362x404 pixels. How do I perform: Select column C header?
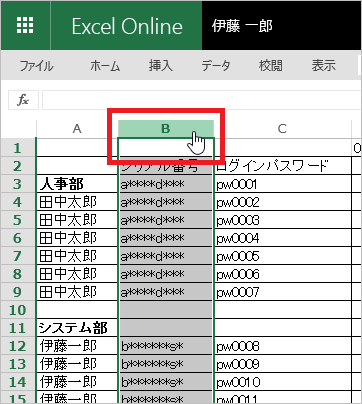point(282,129)
